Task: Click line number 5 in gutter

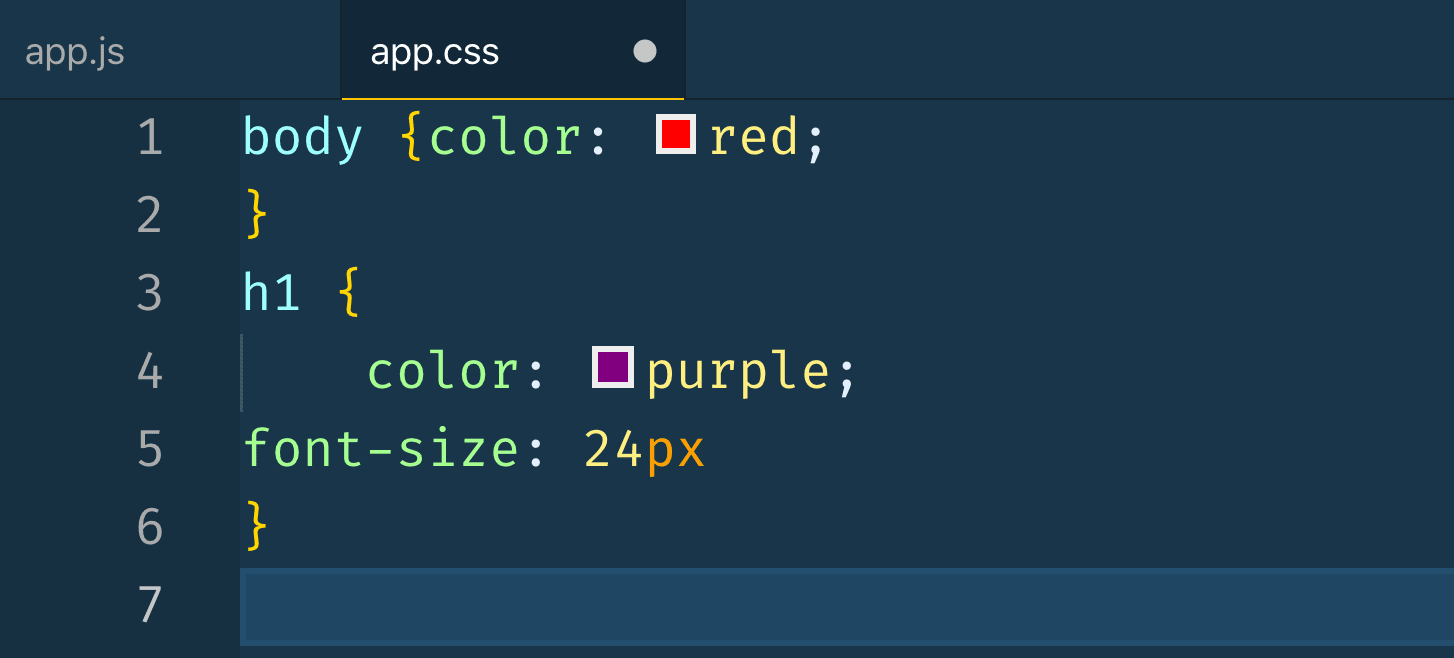Action: (150, 449)
